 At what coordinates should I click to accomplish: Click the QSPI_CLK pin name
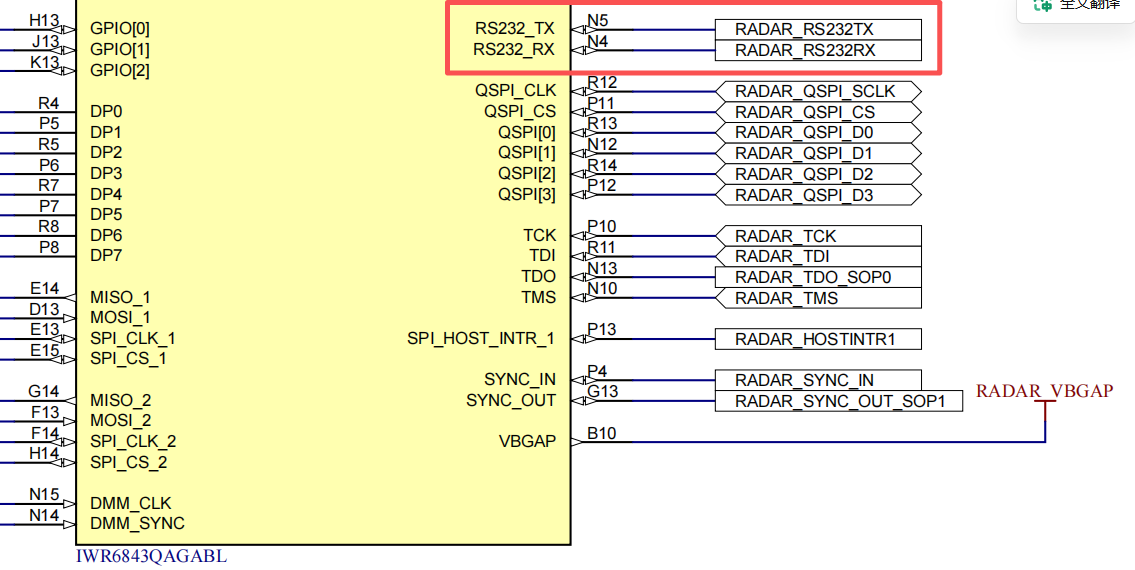pos(515,91)
